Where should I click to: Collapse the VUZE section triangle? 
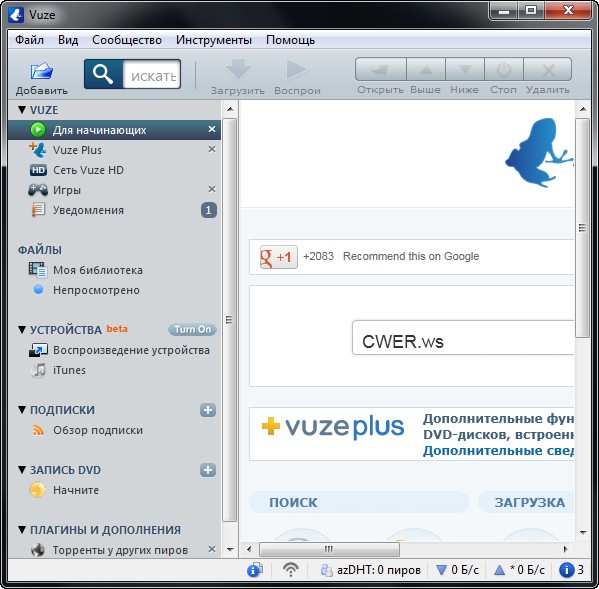(22, 110)
